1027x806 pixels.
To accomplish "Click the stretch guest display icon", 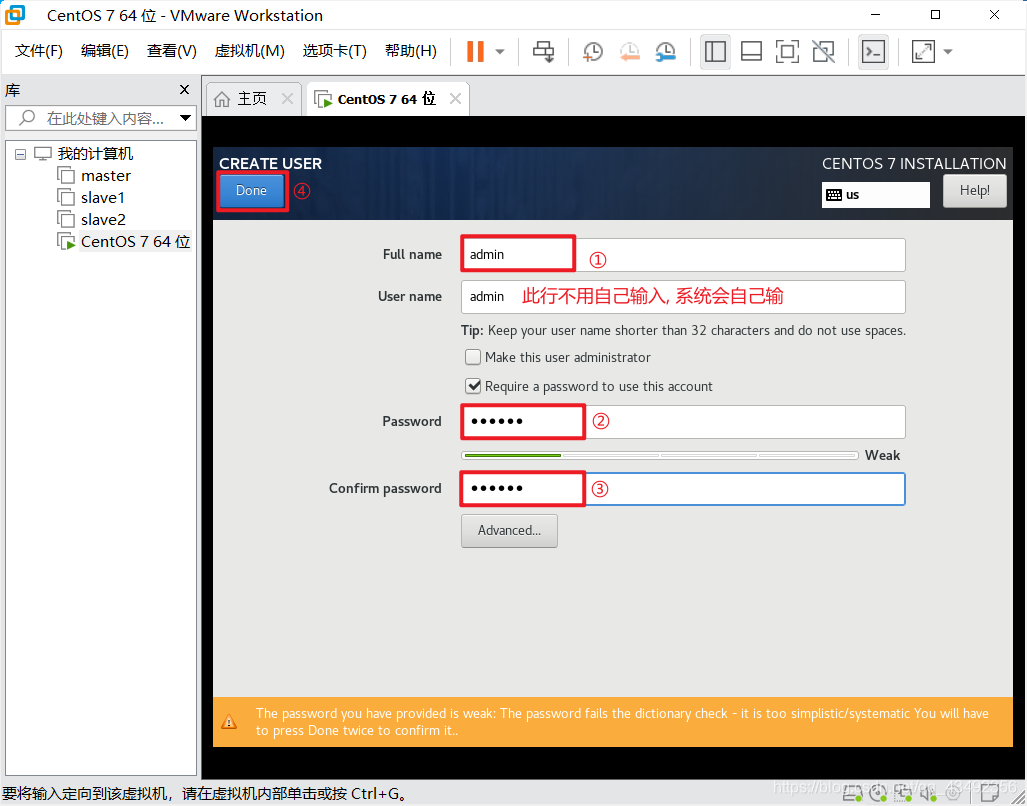I will (923, 51).
